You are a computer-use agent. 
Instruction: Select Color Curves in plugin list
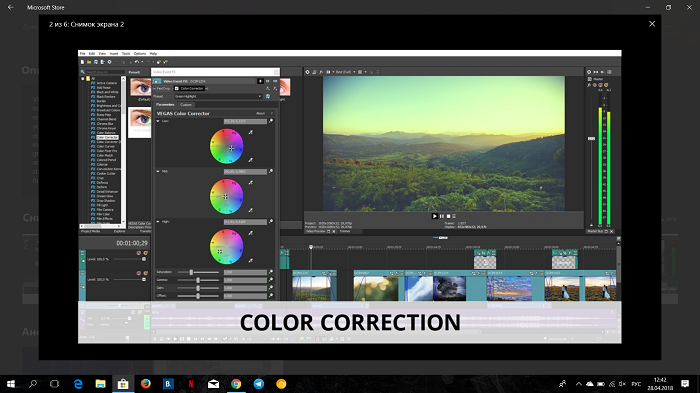[x=106, y=146]
